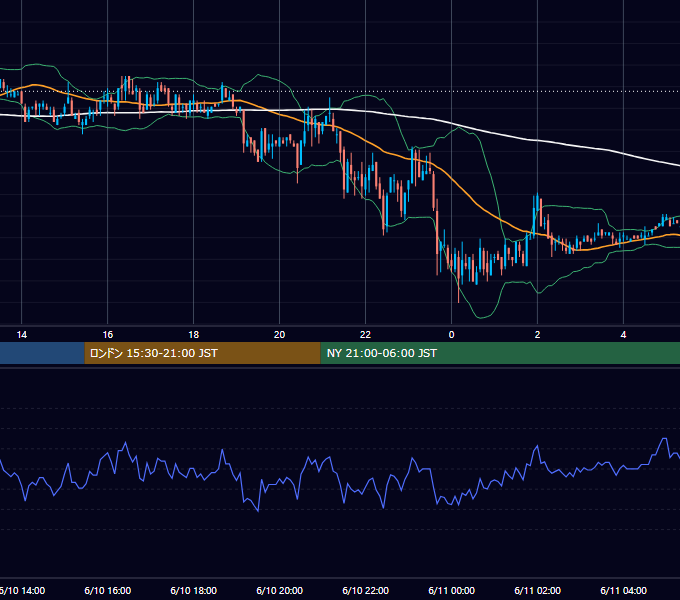Click the blue Tokyo session bar segment
Image resolution: width=680 pixels, height=600 pixels.
point(42,353)
